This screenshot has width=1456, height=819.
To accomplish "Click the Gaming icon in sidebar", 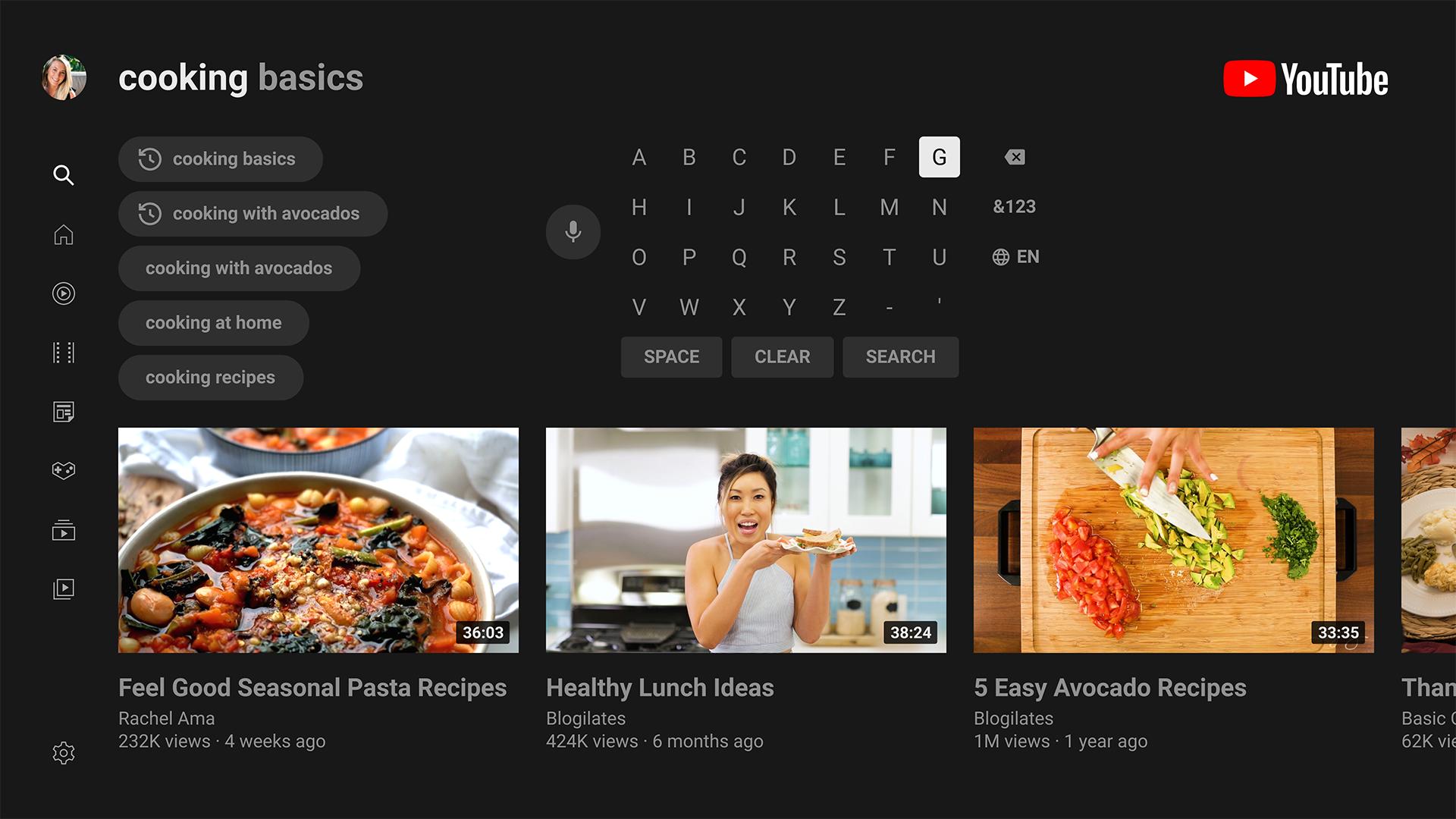I will tap(64, 470).
